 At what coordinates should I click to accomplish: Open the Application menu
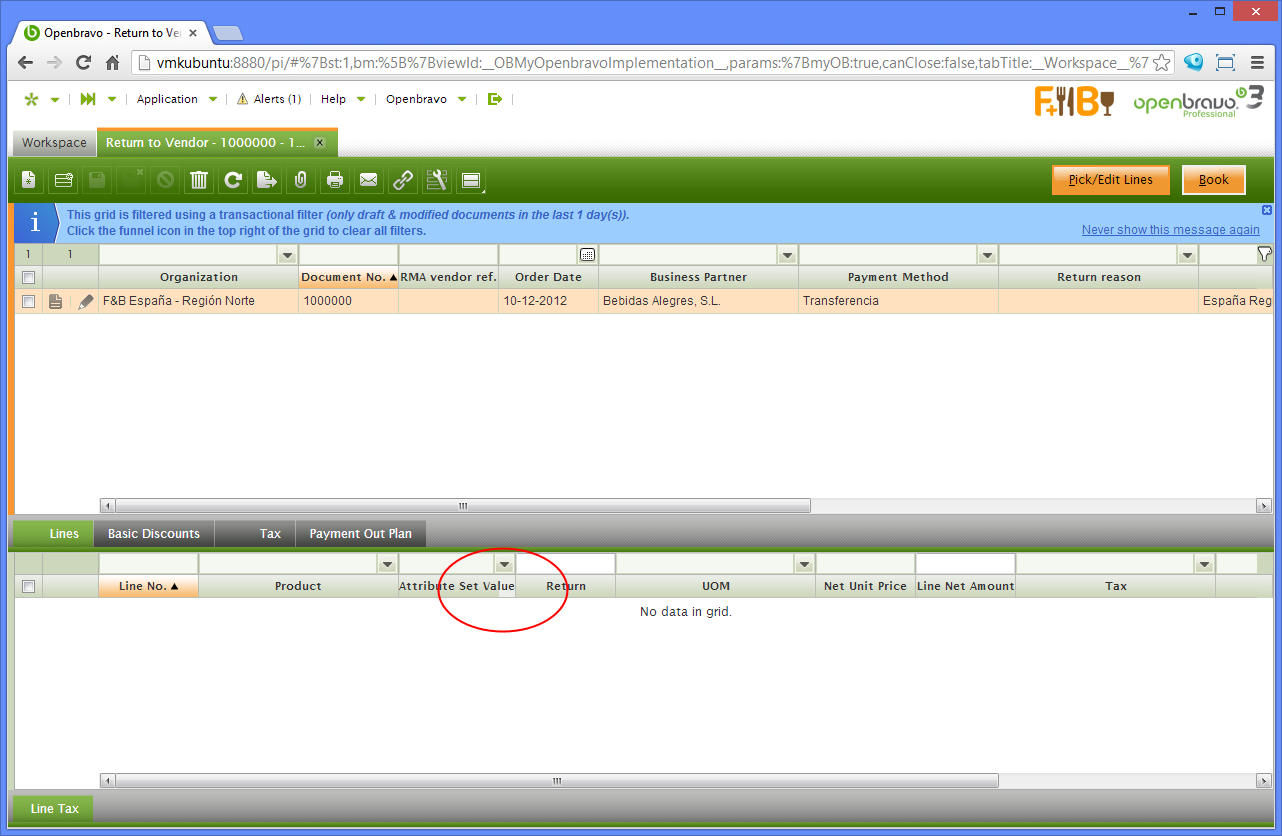[x=177, y=99]
